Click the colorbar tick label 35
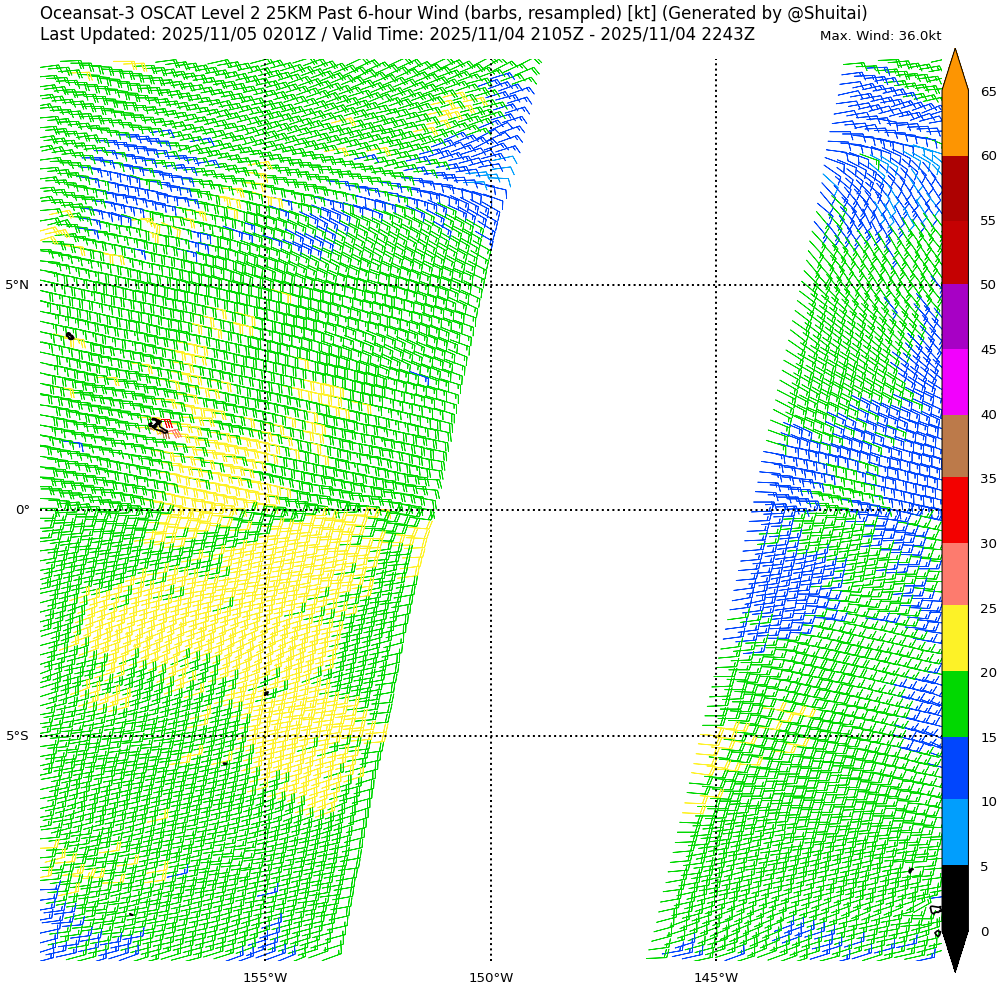Screen dimensions: 1002x989 (988, 479)
